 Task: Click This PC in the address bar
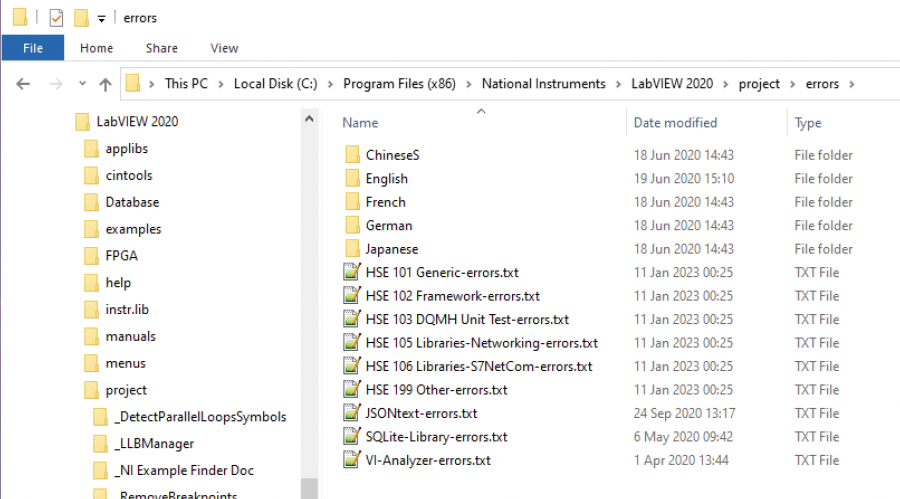click(x=186, y=84)
